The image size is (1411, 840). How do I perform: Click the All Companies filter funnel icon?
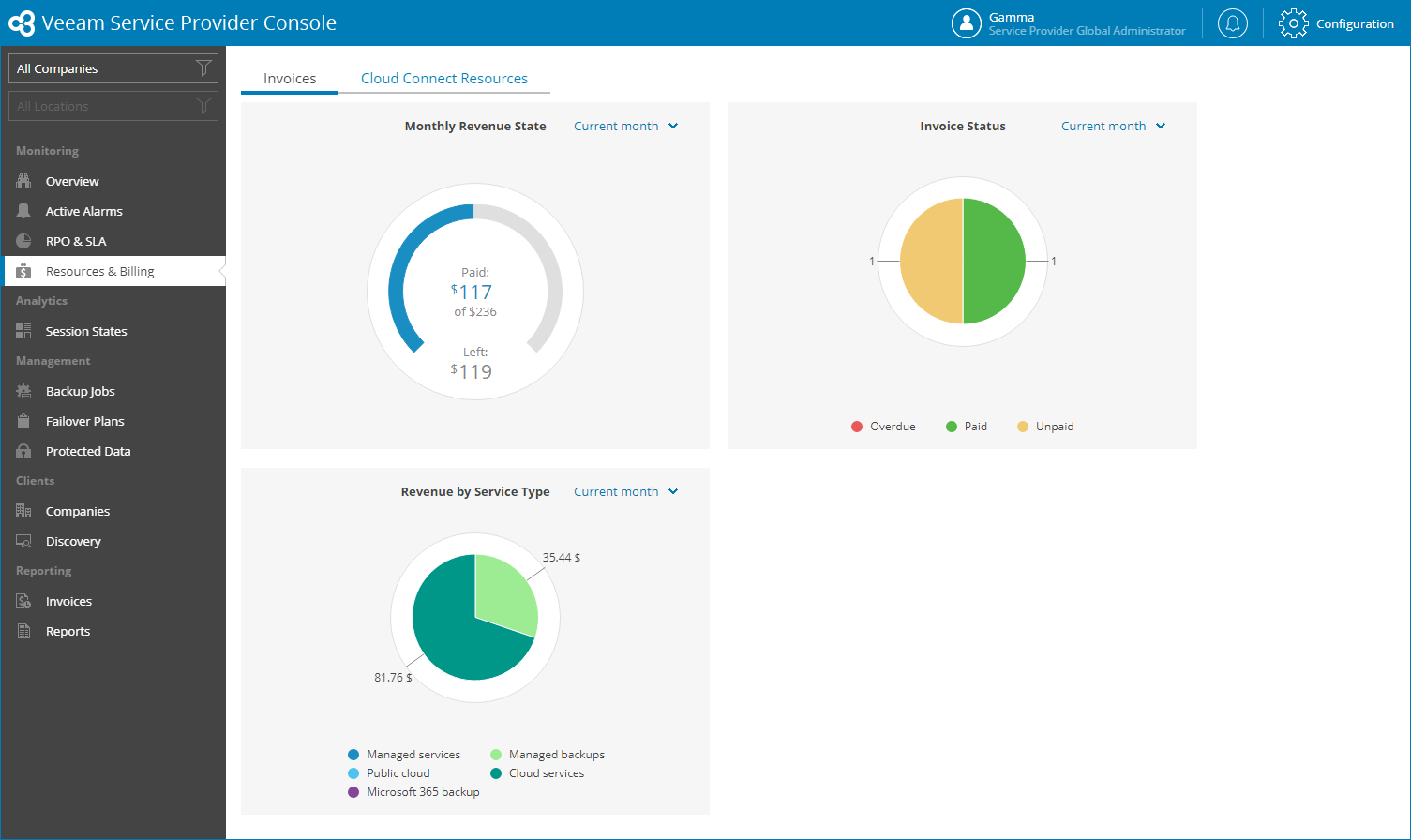click(203, 68)
